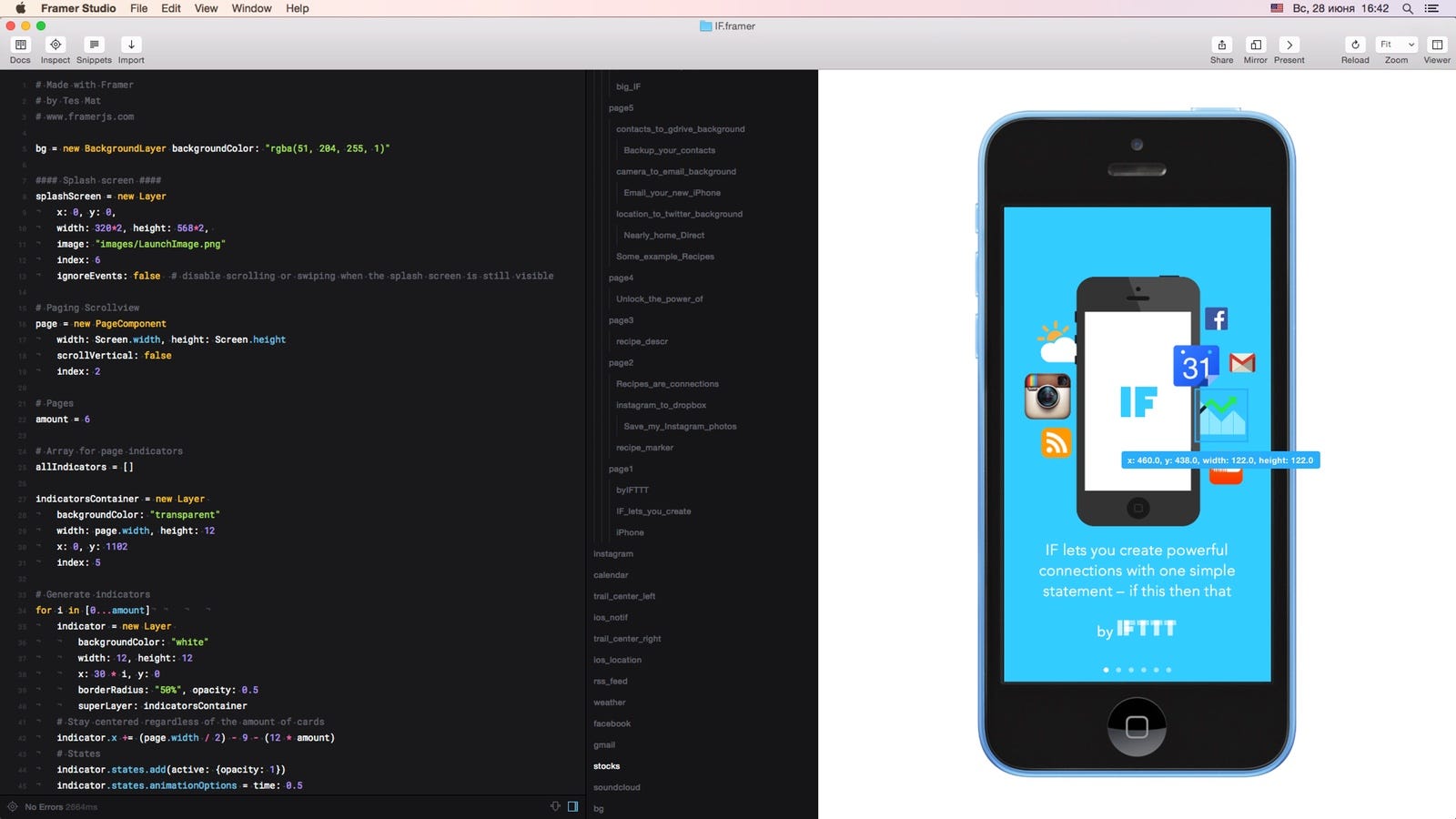This screenshot has width=1456, height=819.
Task: Open the File menu
Action: [x=138, y=8]
